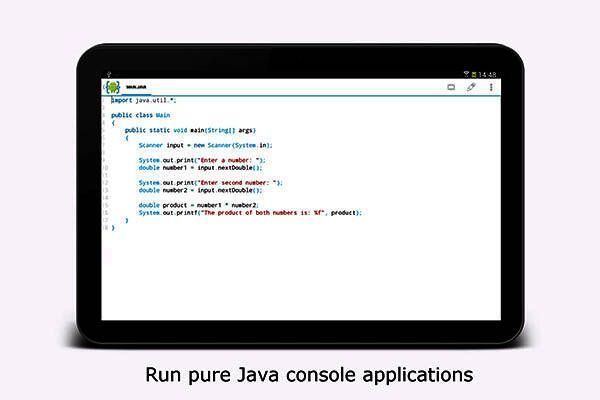
Task: Place cursor on the import java.util line
Action: pos(144,100)
